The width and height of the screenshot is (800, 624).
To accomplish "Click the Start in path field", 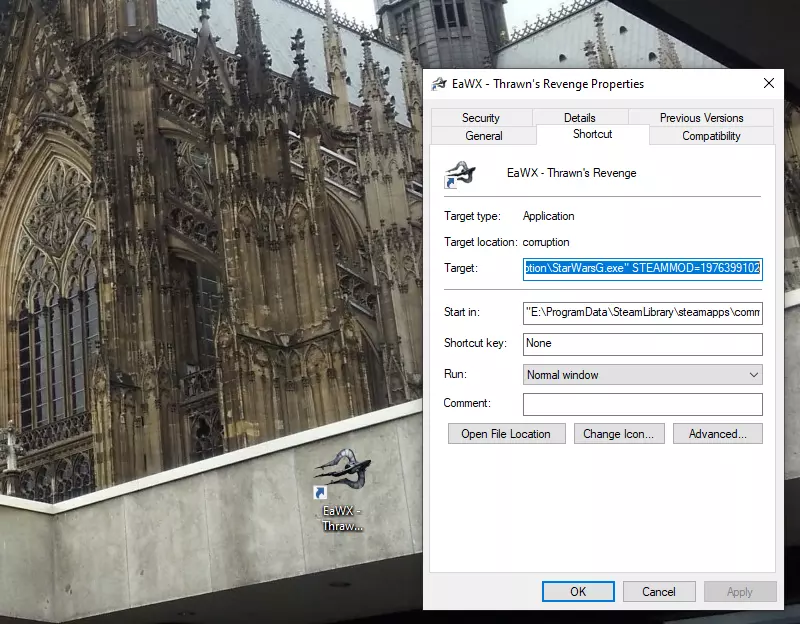I will (x=642, y=313).
